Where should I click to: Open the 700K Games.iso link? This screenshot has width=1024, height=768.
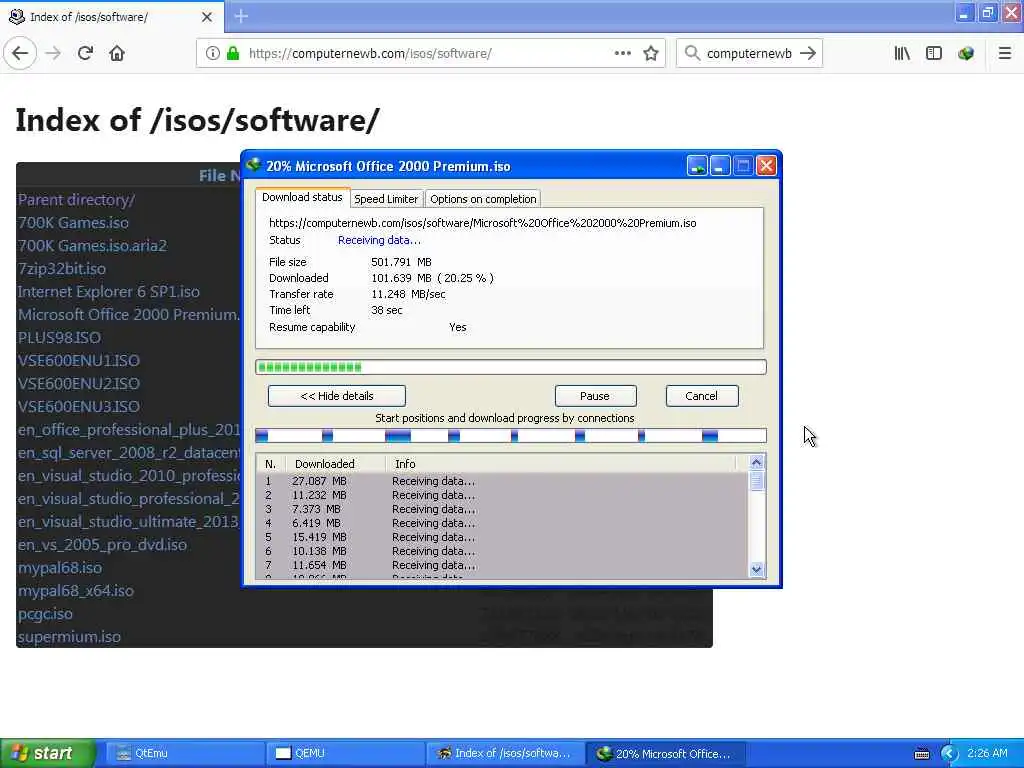point(73,223)
